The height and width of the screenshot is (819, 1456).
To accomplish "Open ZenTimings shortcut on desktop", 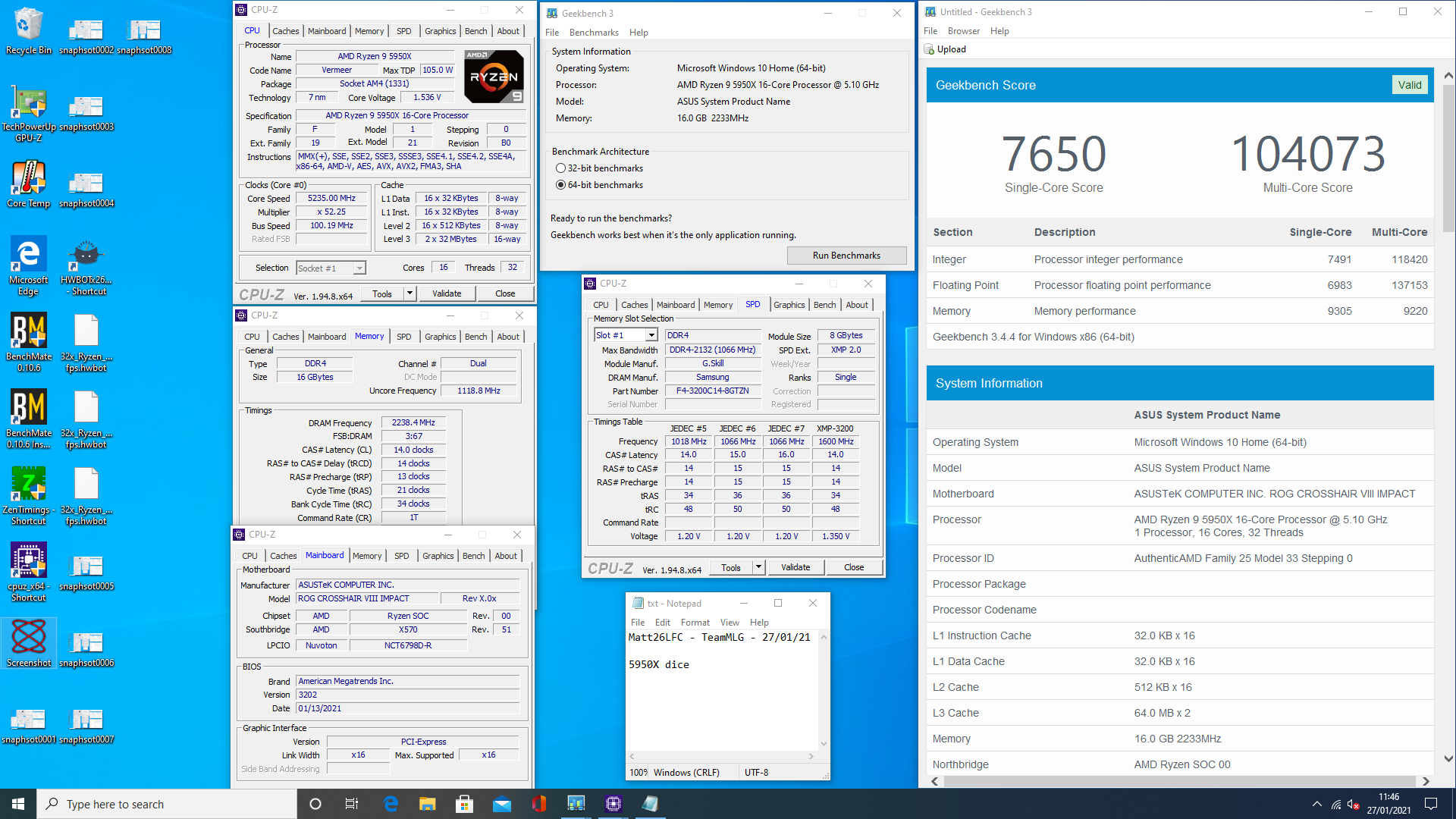I will click(28, 495).
